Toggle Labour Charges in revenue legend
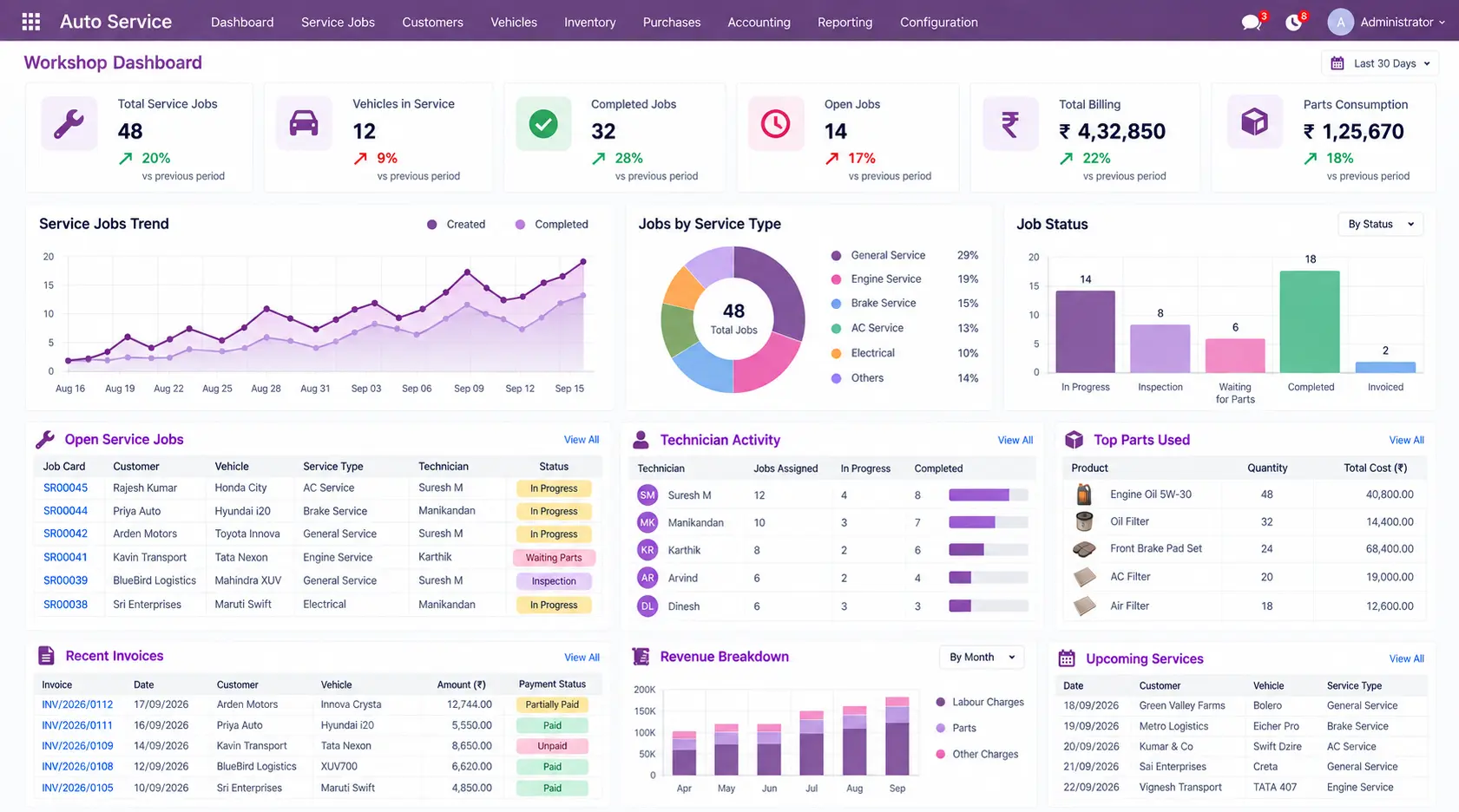Viewport: 1459px width, 812px height. (x=980, y=703)
